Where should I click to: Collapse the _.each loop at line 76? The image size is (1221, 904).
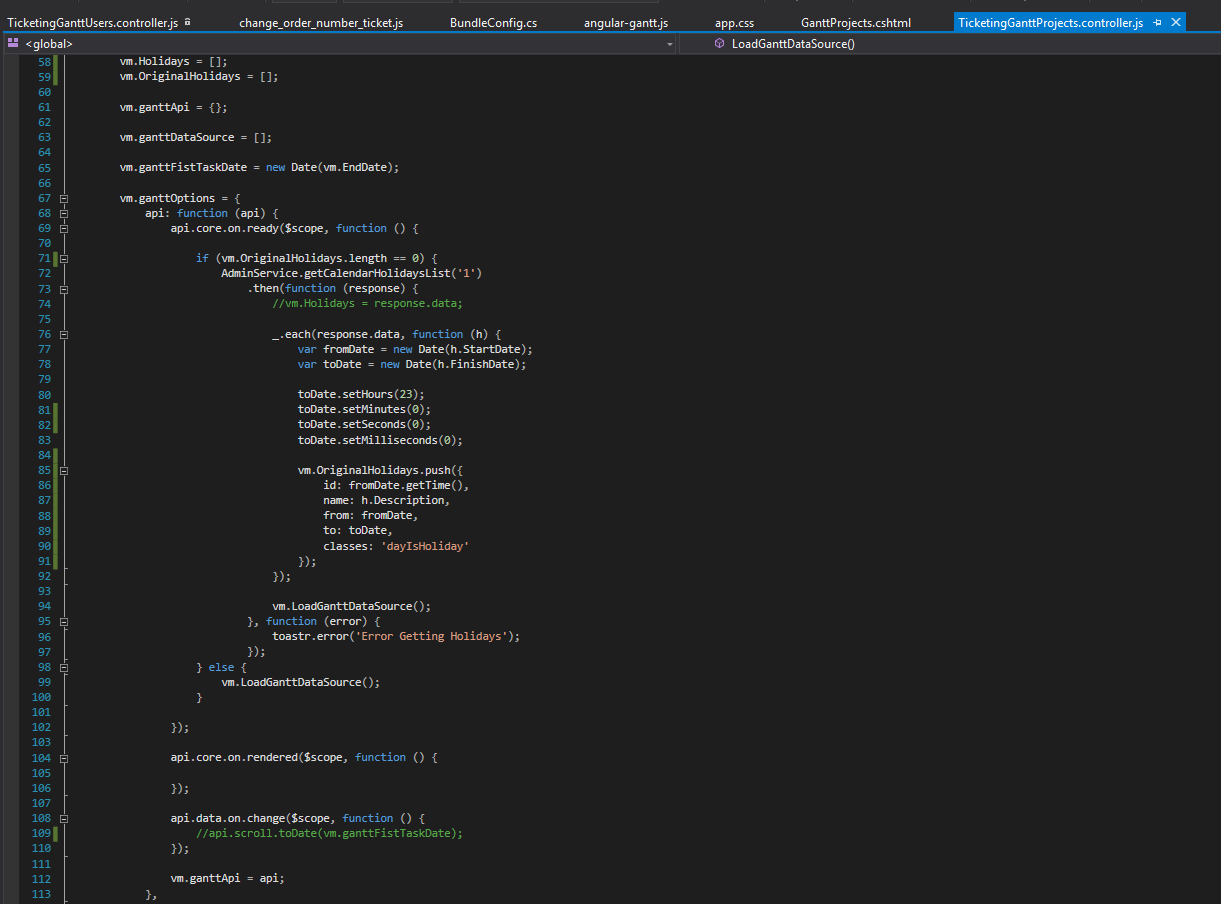tap(62, 333)
